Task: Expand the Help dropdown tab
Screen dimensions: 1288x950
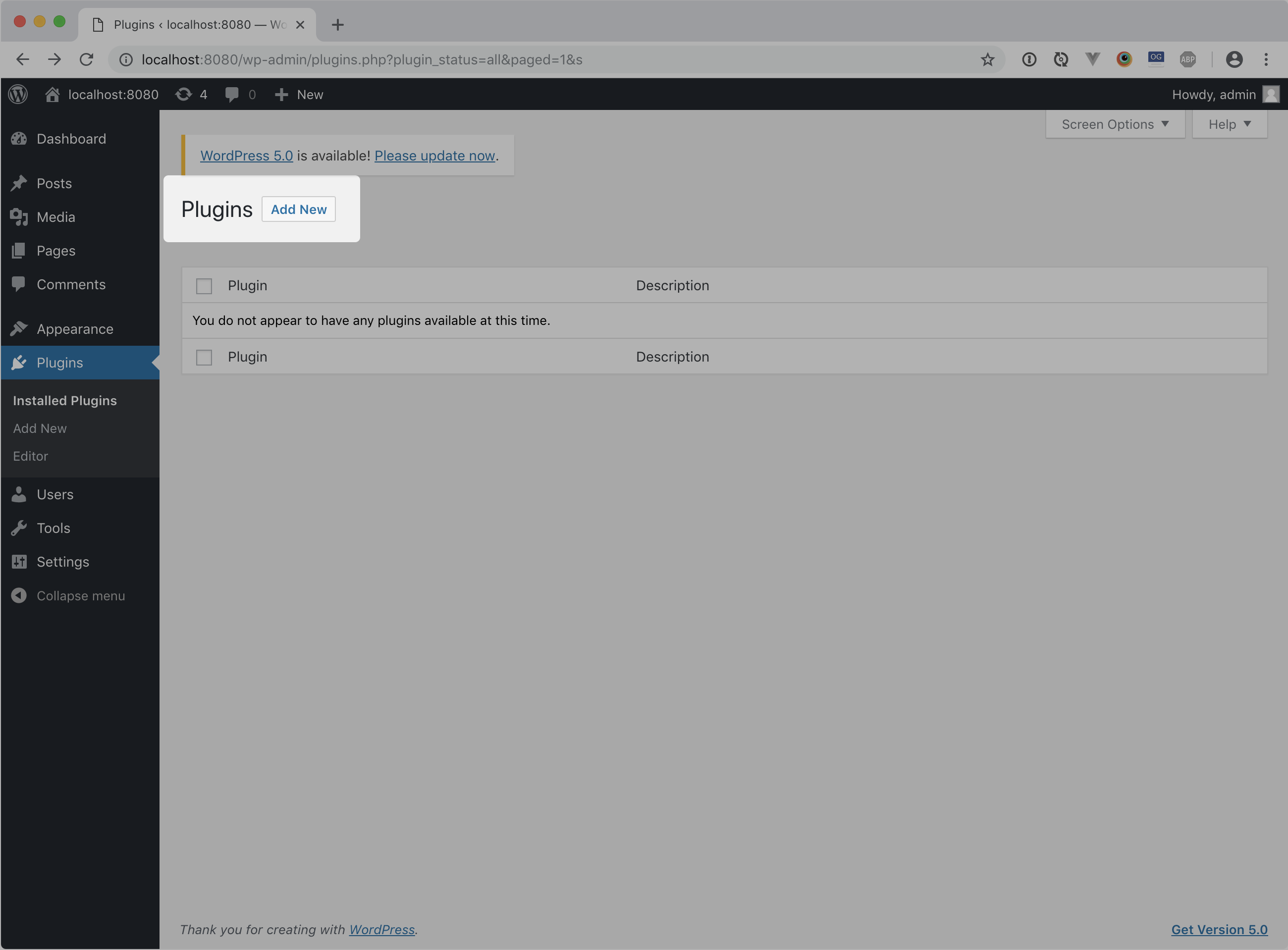Action: tap(1230, 124)
